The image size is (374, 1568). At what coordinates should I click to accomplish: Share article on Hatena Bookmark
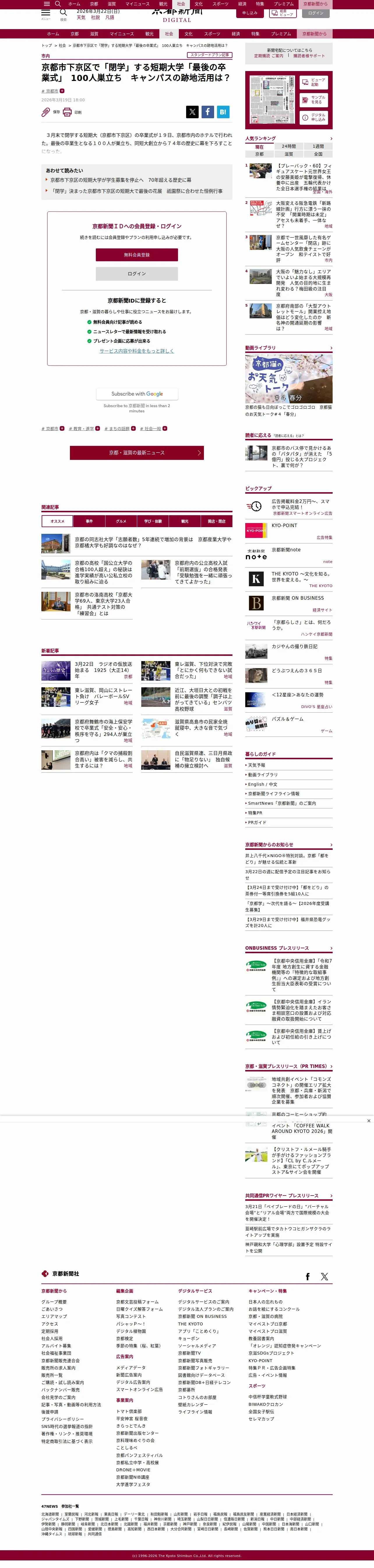pos(223,112)
